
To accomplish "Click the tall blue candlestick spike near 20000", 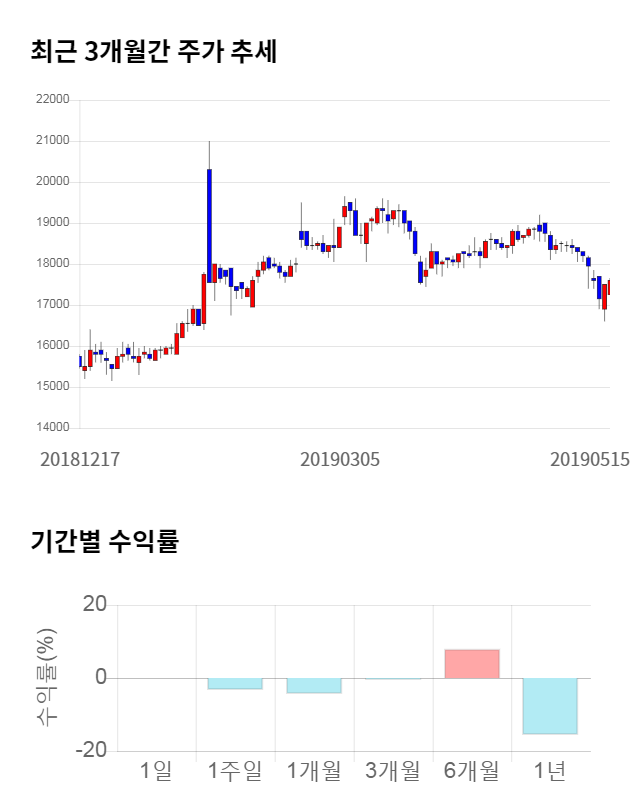I will [209, 225].
